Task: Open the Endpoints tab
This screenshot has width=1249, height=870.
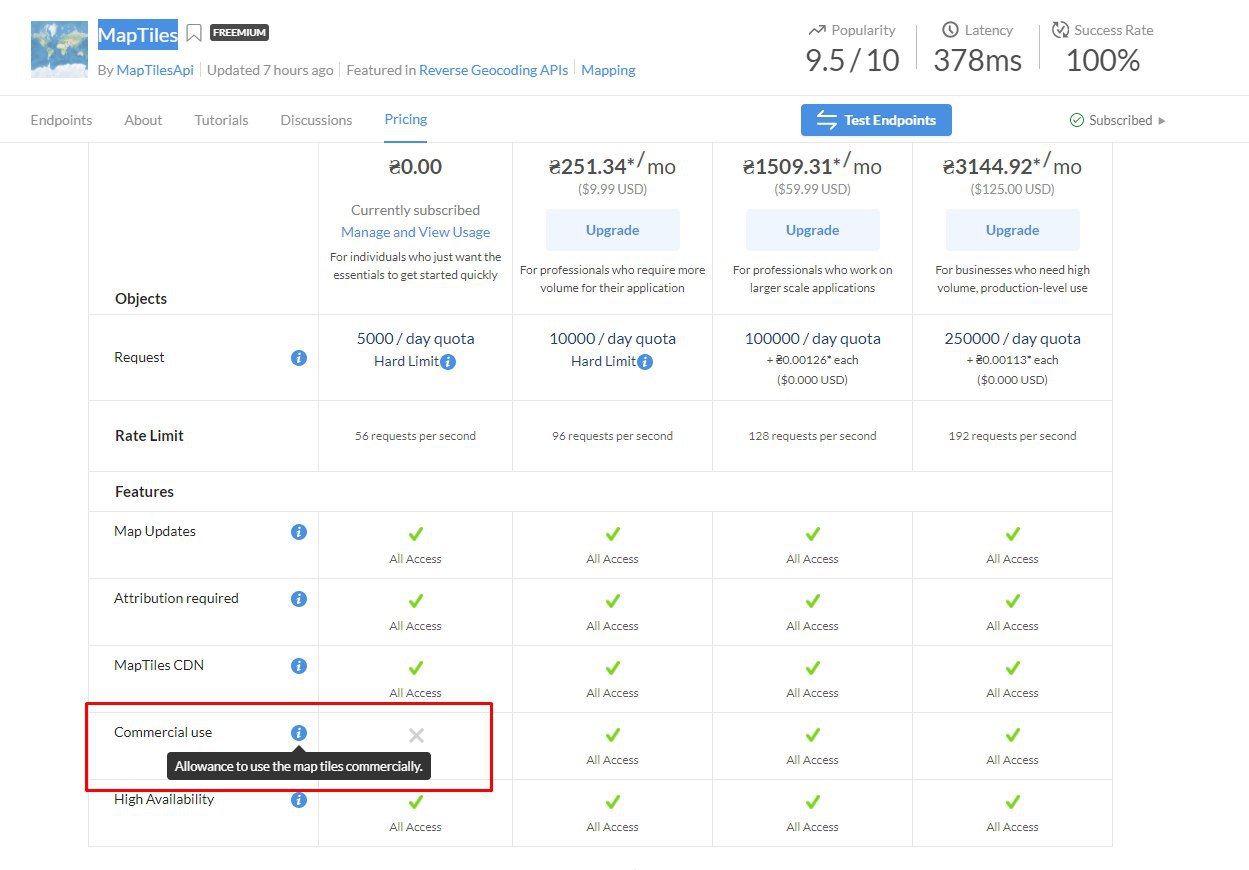Action: 61,120
